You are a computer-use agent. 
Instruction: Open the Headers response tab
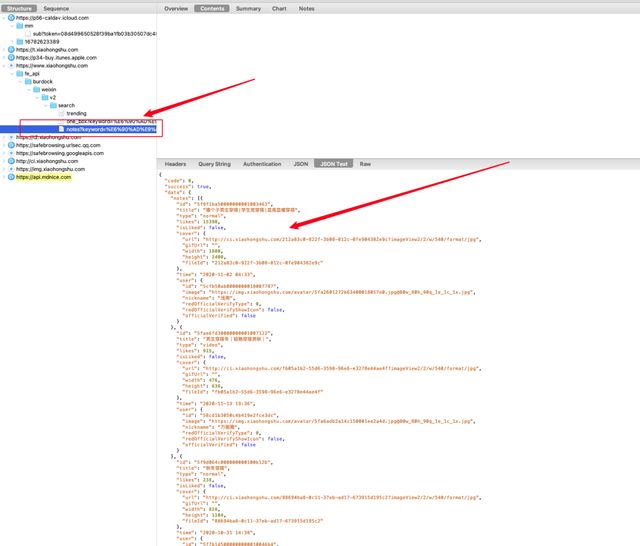(175, 164)
